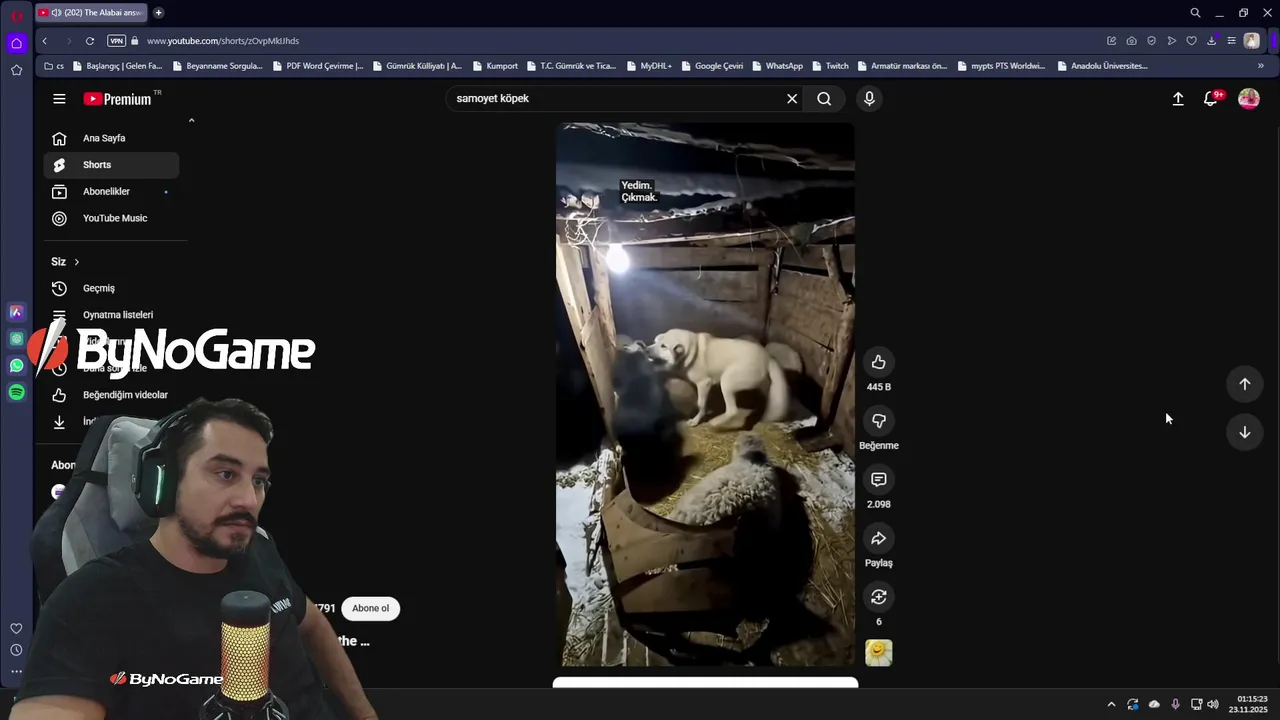Open Easy Setup sliders icon
The image size is (1280, 720).
click(1231, 41)
